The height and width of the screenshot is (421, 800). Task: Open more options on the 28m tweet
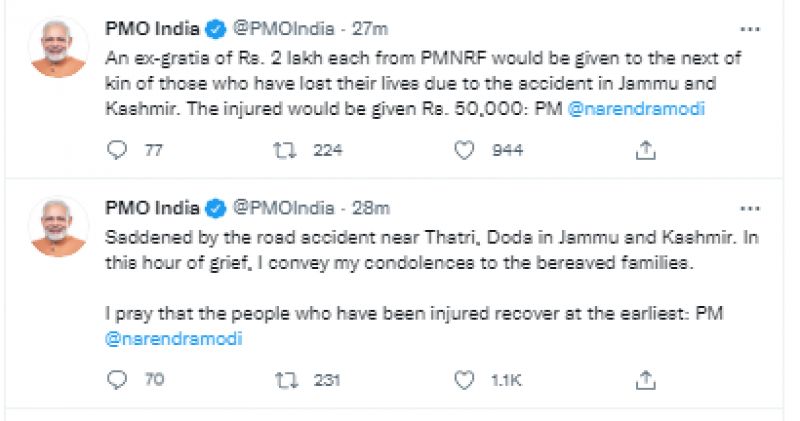click(x=748, y=208)
